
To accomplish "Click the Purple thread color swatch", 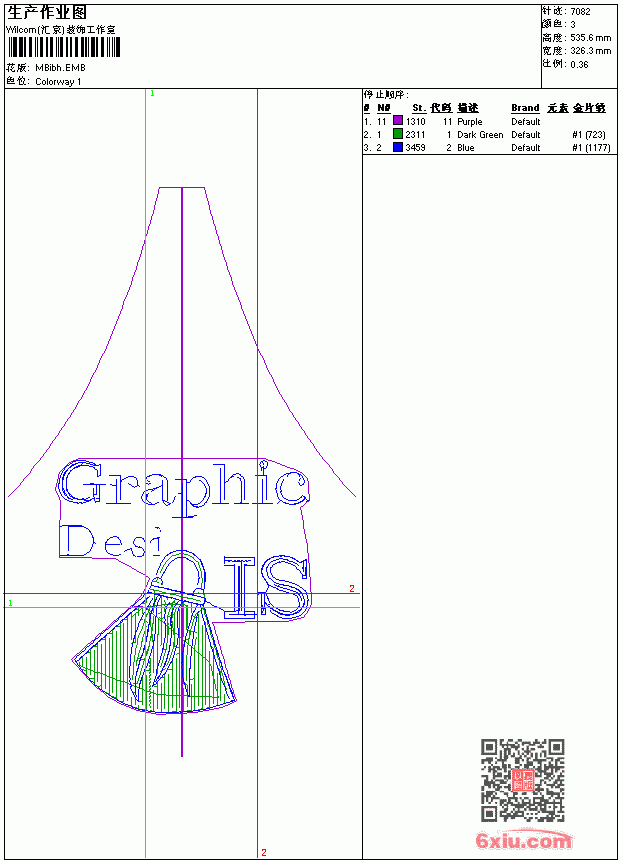I will tap(398, 121).
